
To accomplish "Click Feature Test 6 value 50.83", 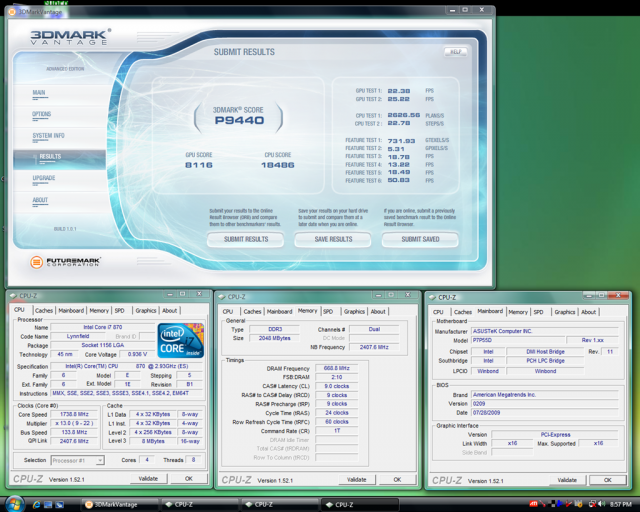I will (x=399, y=180).
